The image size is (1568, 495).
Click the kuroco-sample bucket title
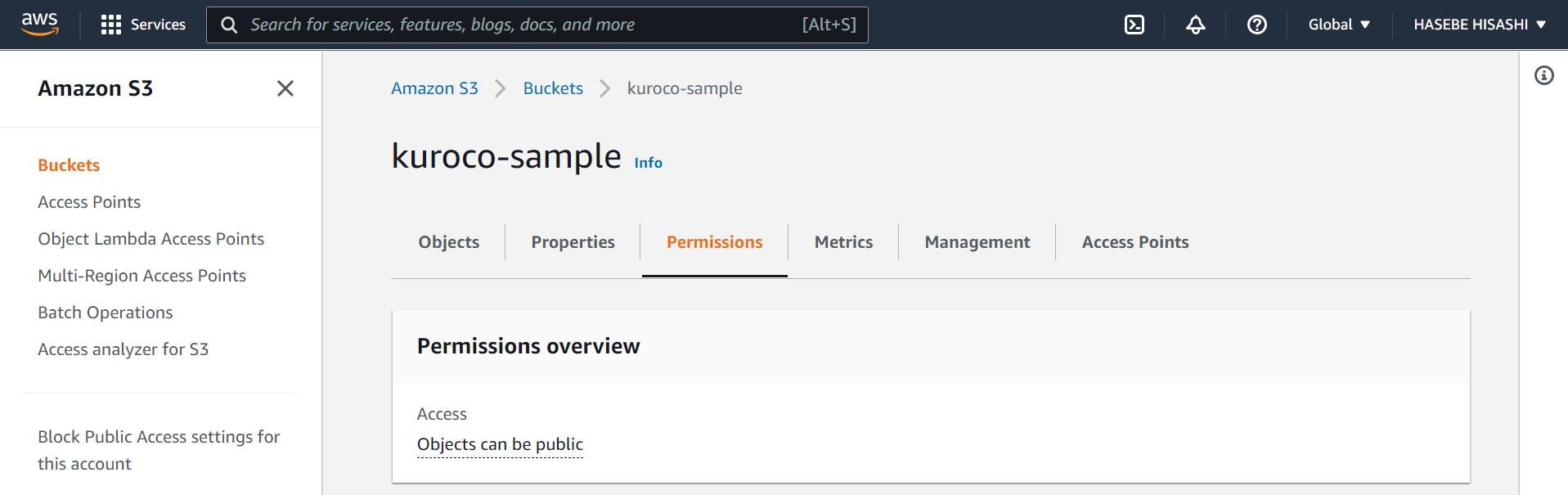click(506, 155)
